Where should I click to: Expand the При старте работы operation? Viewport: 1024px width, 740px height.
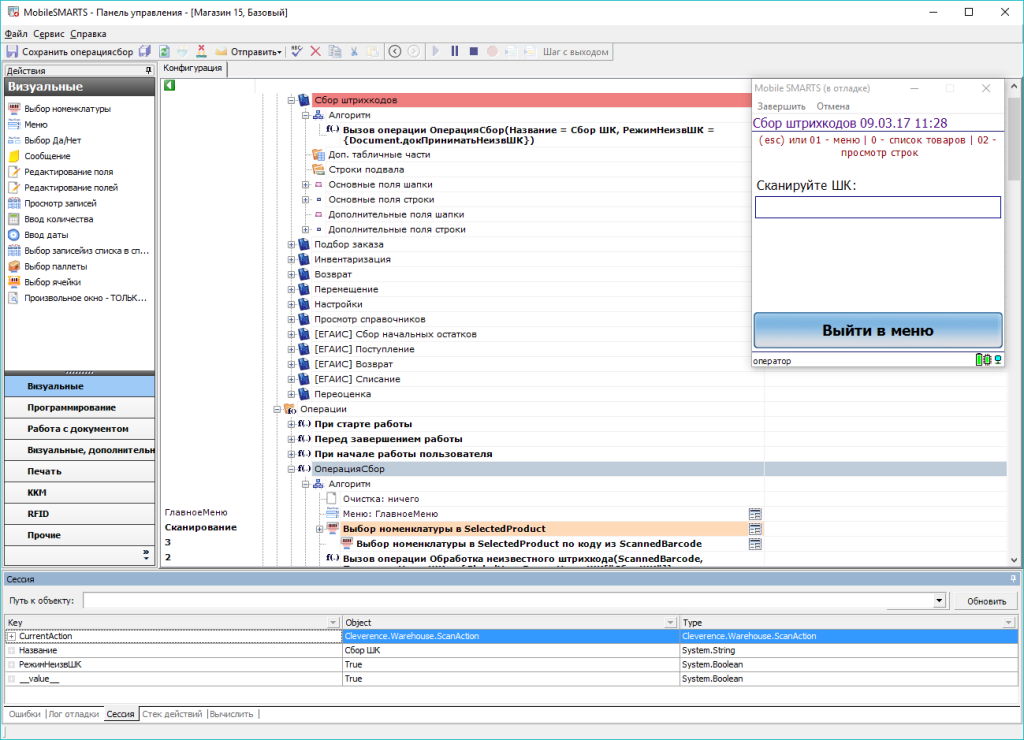point(291,424)
